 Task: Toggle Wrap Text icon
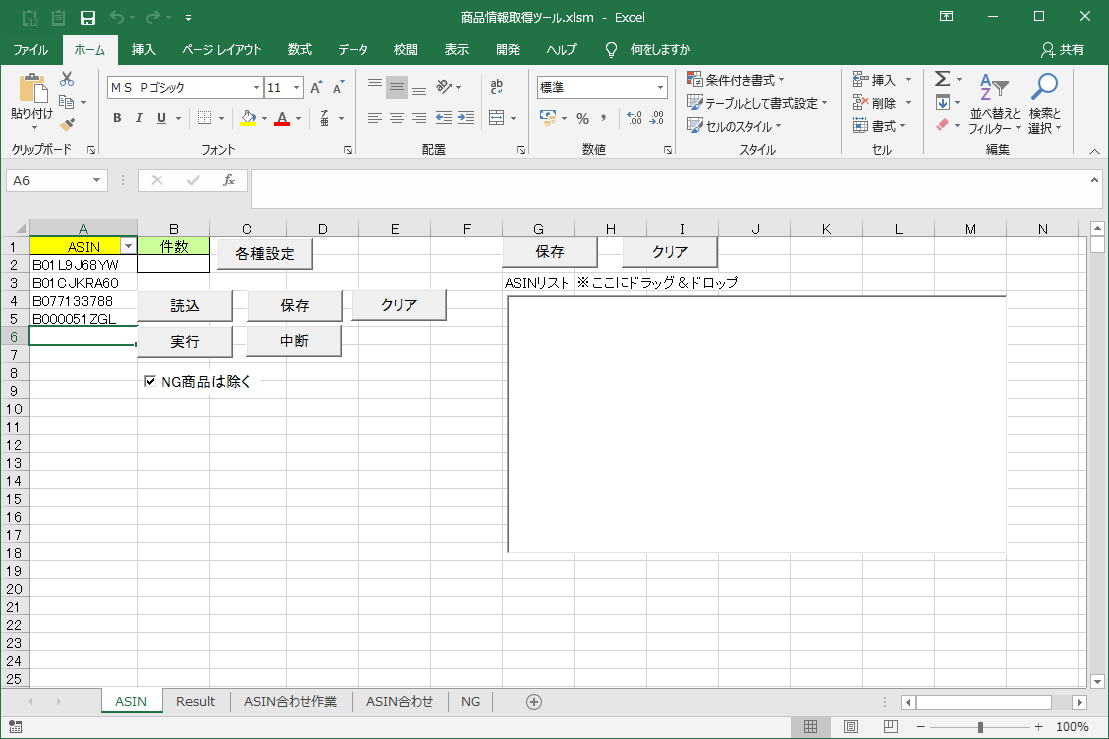click(x=497, y=87)
